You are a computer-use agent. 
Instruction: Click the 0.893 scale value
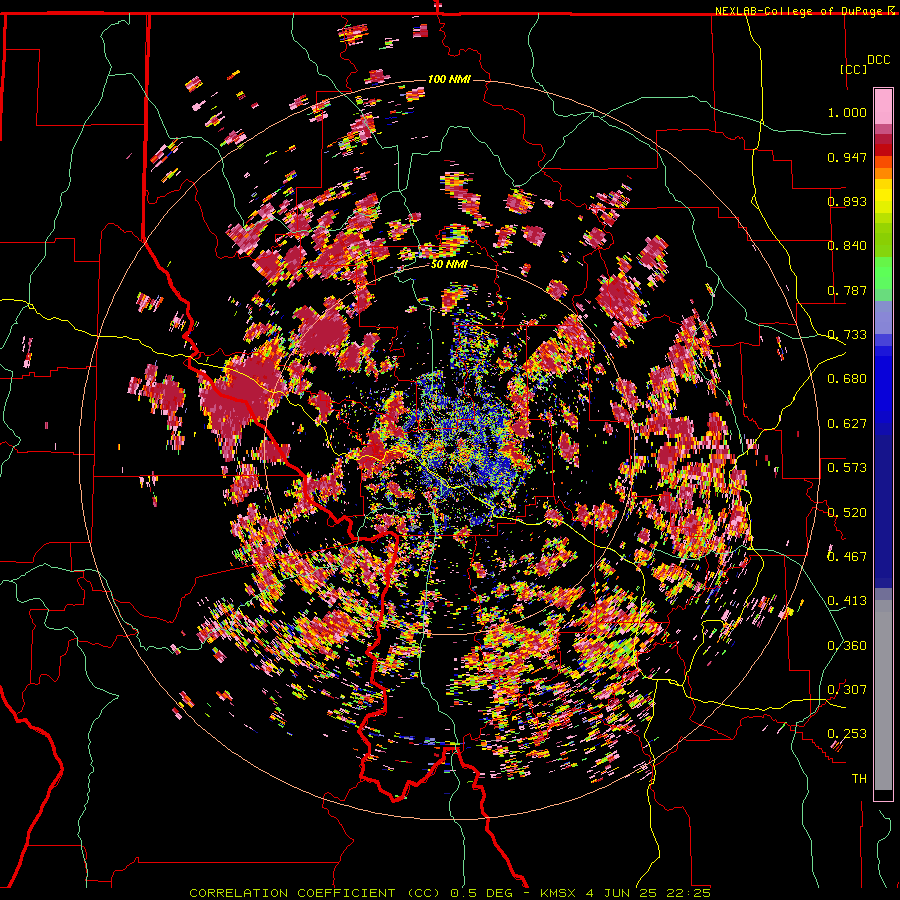coord(847,201)
